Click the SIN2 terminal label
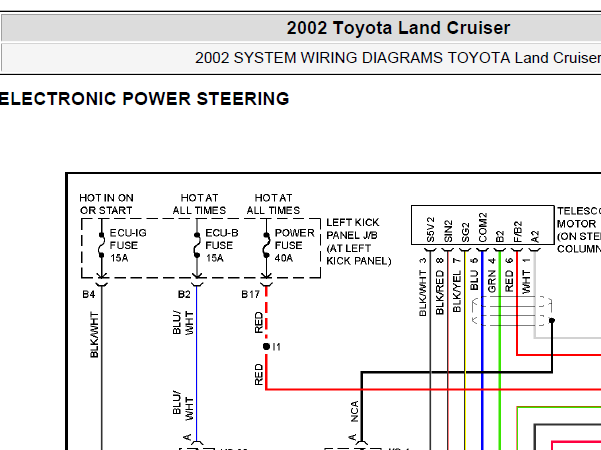Screen dimensions: 601x450 tap(448, 231)
